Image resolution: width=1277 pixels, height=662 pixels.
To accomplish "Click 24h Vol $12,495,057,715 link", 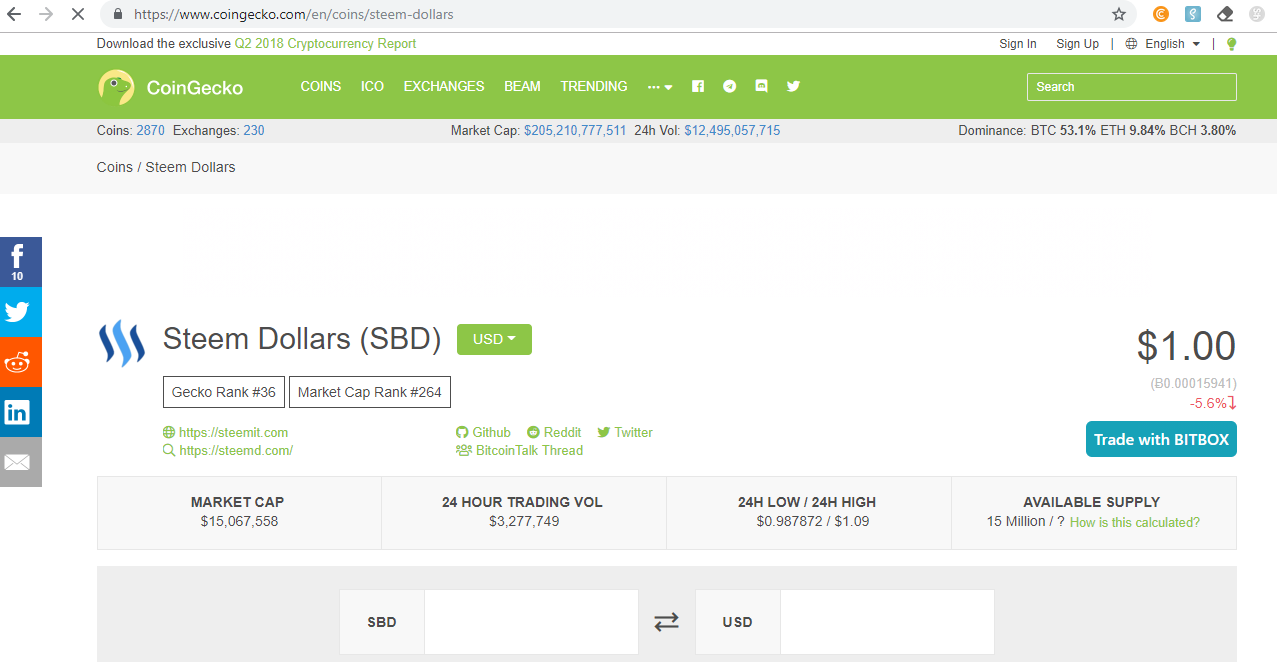I will point(732,130).
